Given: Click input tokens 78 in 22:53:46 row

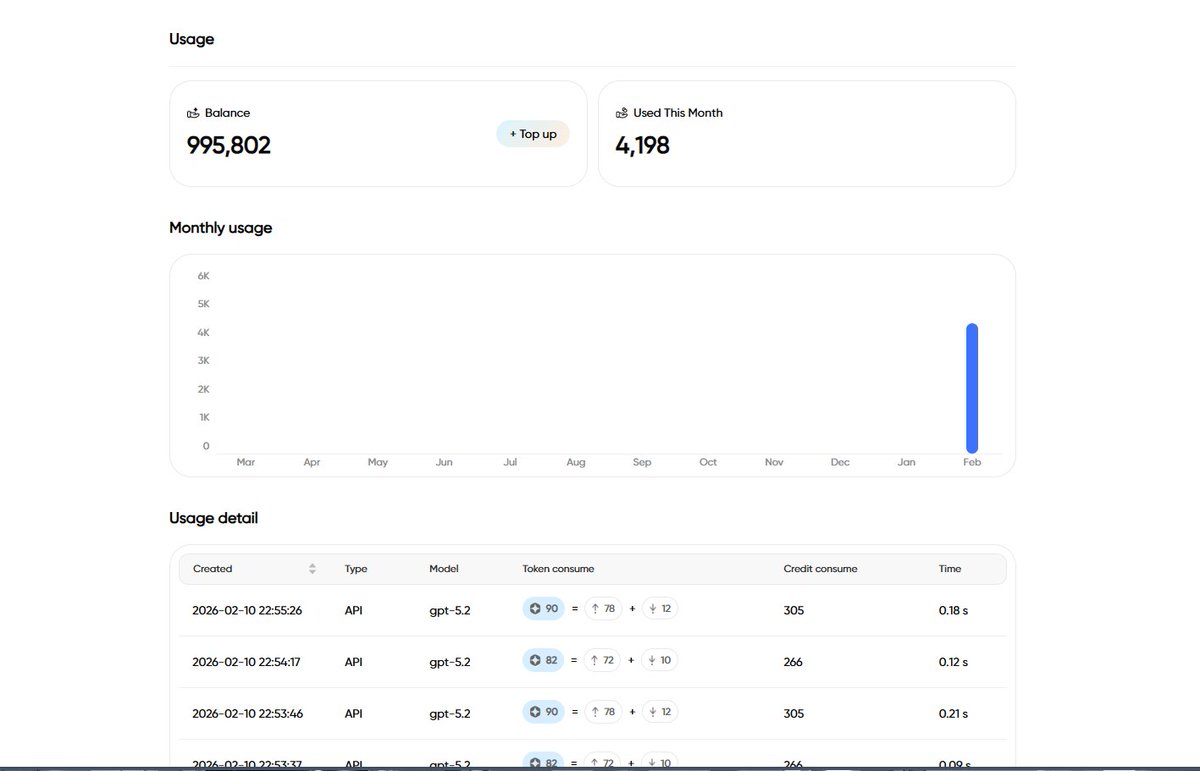Looking at the screenshot, I should tap(603, 712).
